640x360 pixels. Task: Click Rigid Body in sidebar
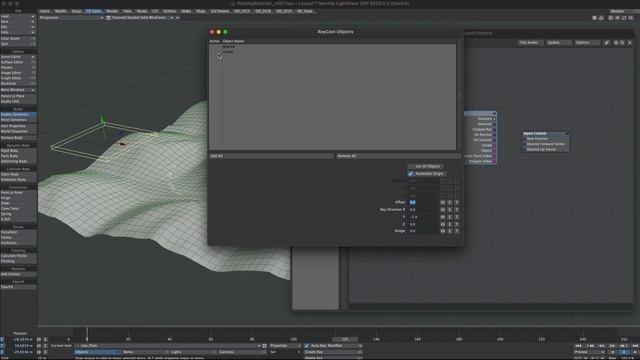point(18,151)
